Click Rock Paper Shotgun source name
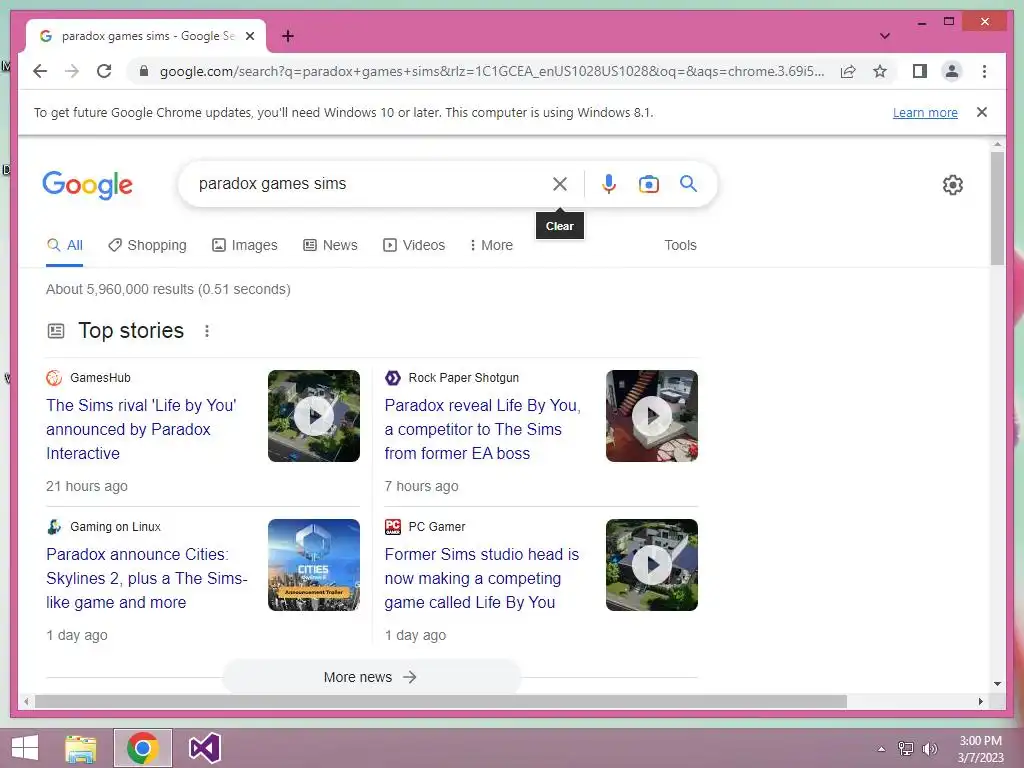1024x768 pixels. 464,377
